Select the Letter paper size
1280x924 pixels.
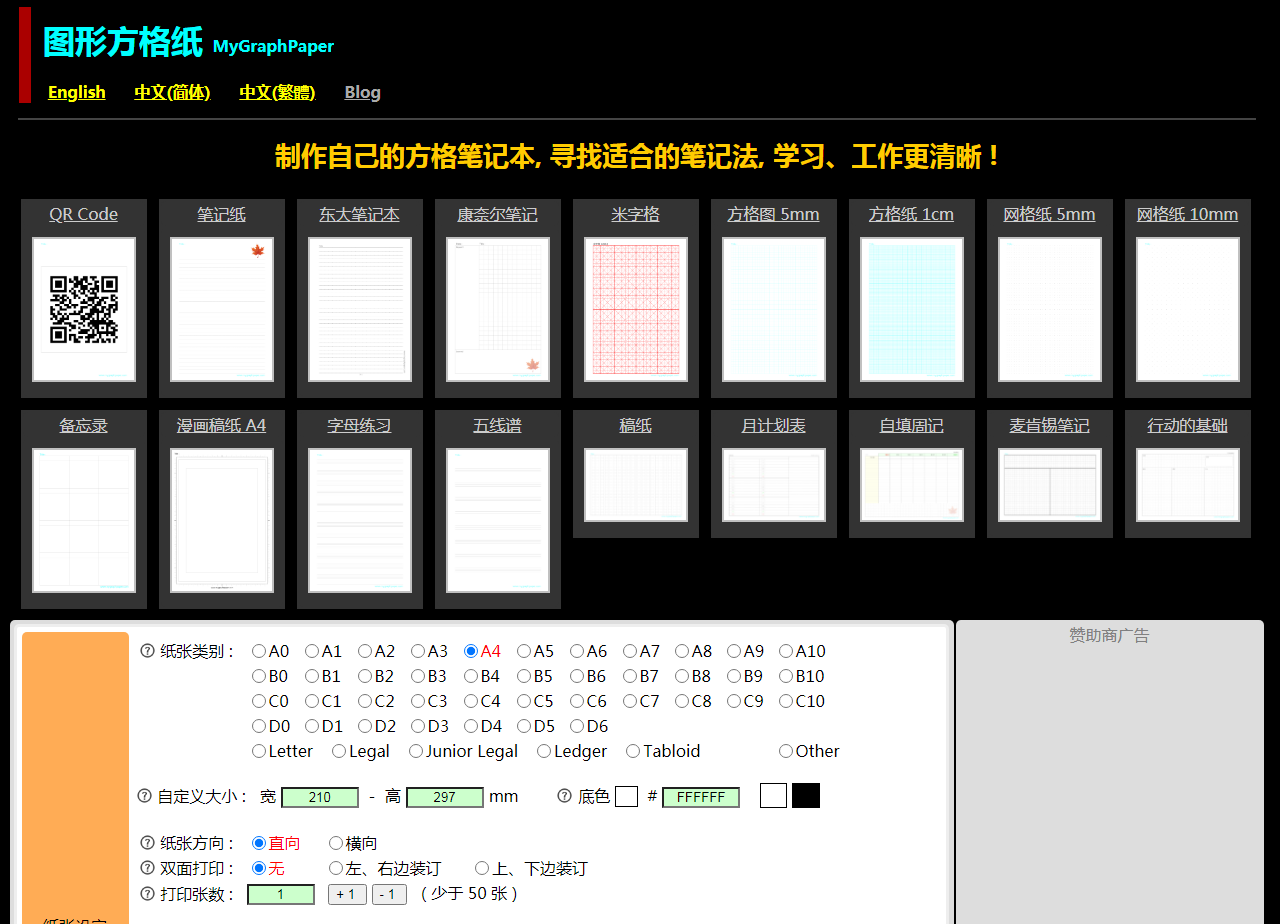(259, 751)
